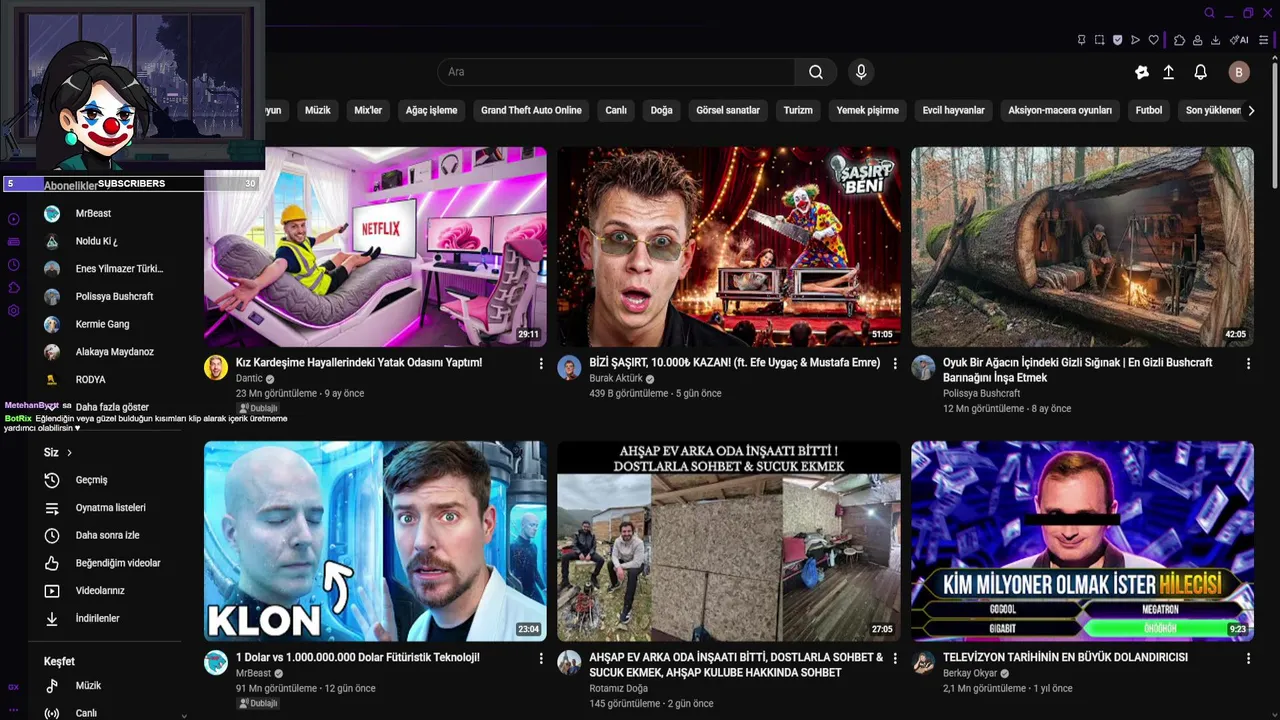Select the Evcil hayvanlar chip
Viewport: 1280px width, 720px height.
(x=953, y=110)
